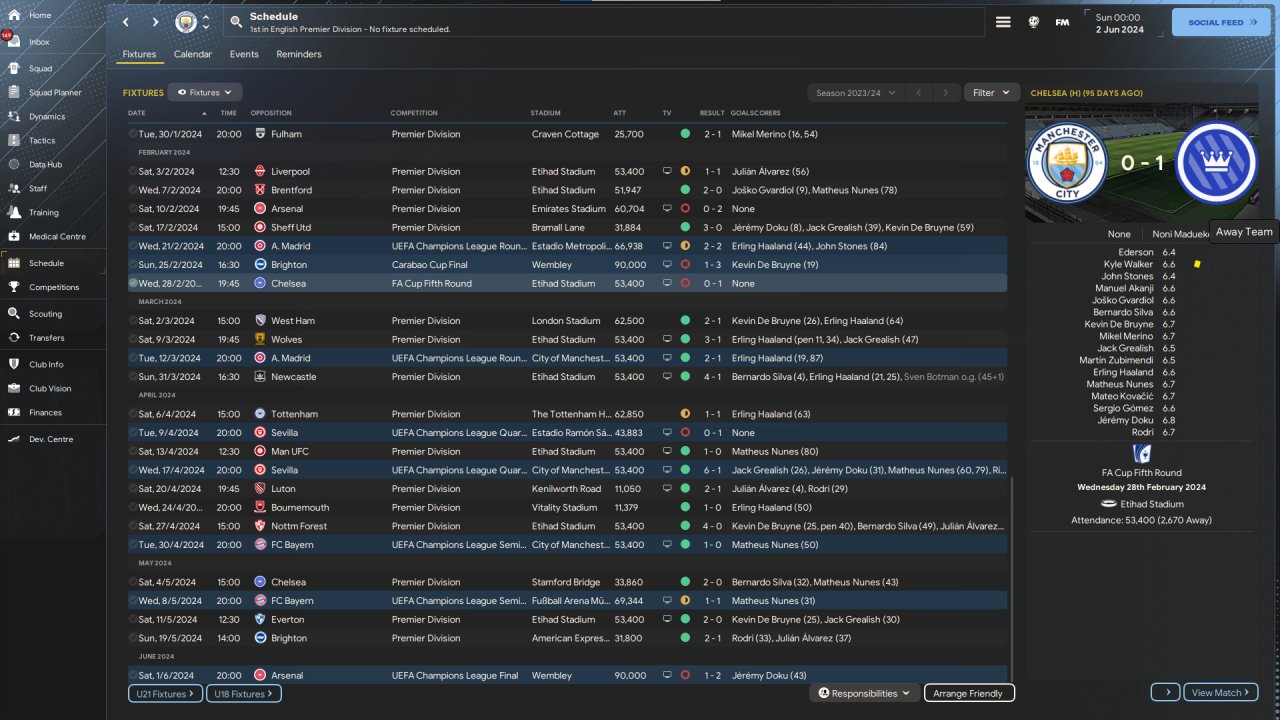Sort fixtures by the Date column

click(x=137, y=113)
